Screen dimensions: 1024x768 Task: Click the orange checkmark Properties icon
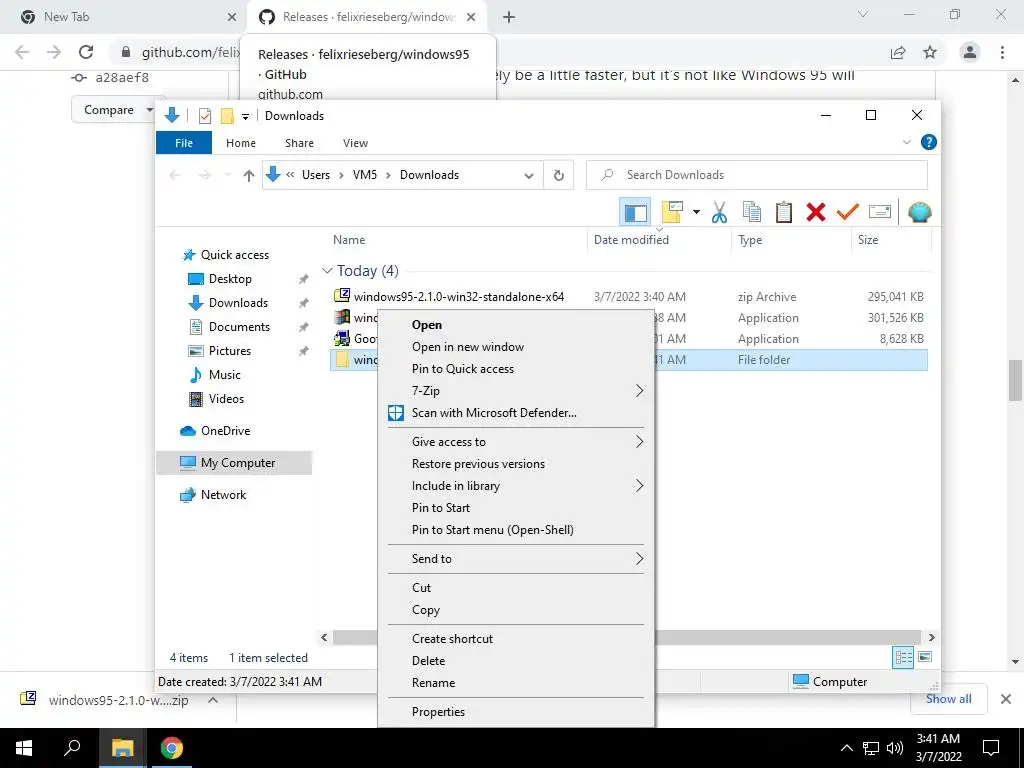click(848, 212)
